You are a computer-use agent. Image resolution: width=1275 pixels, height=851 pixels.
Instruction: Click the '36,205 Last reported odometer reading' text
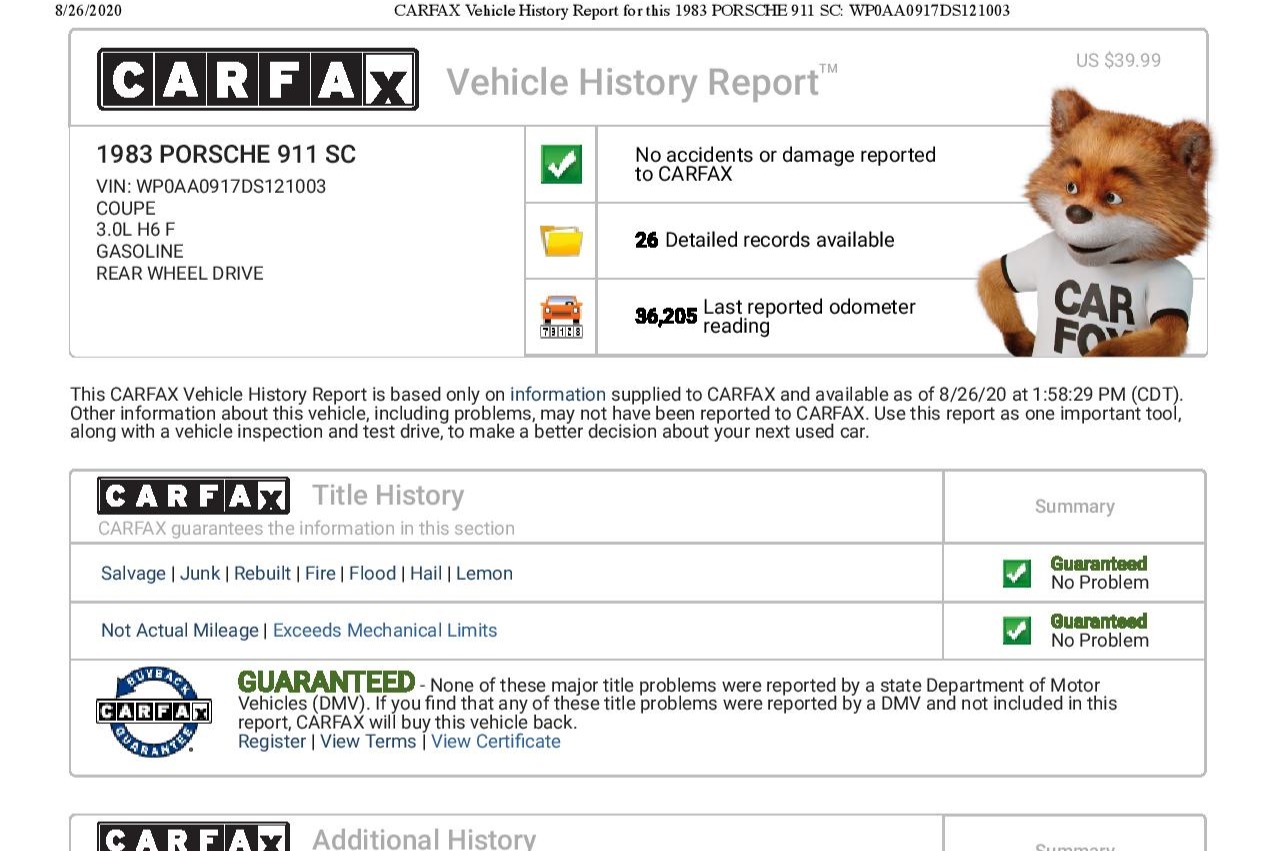point(775,316)
